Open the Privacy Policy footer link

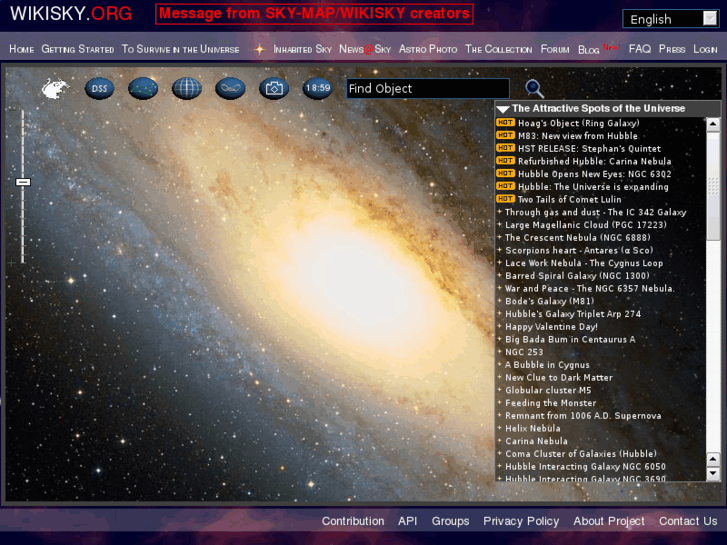[x=521, y=521]
